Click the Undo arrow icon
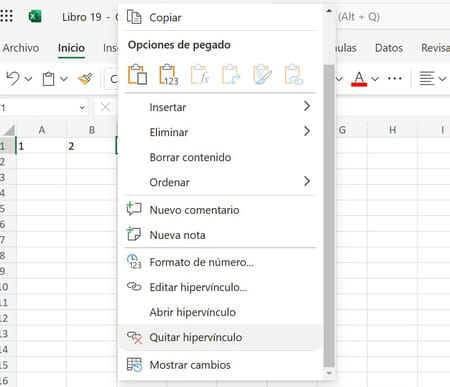450x387 pixels. (x=13, y=79)
